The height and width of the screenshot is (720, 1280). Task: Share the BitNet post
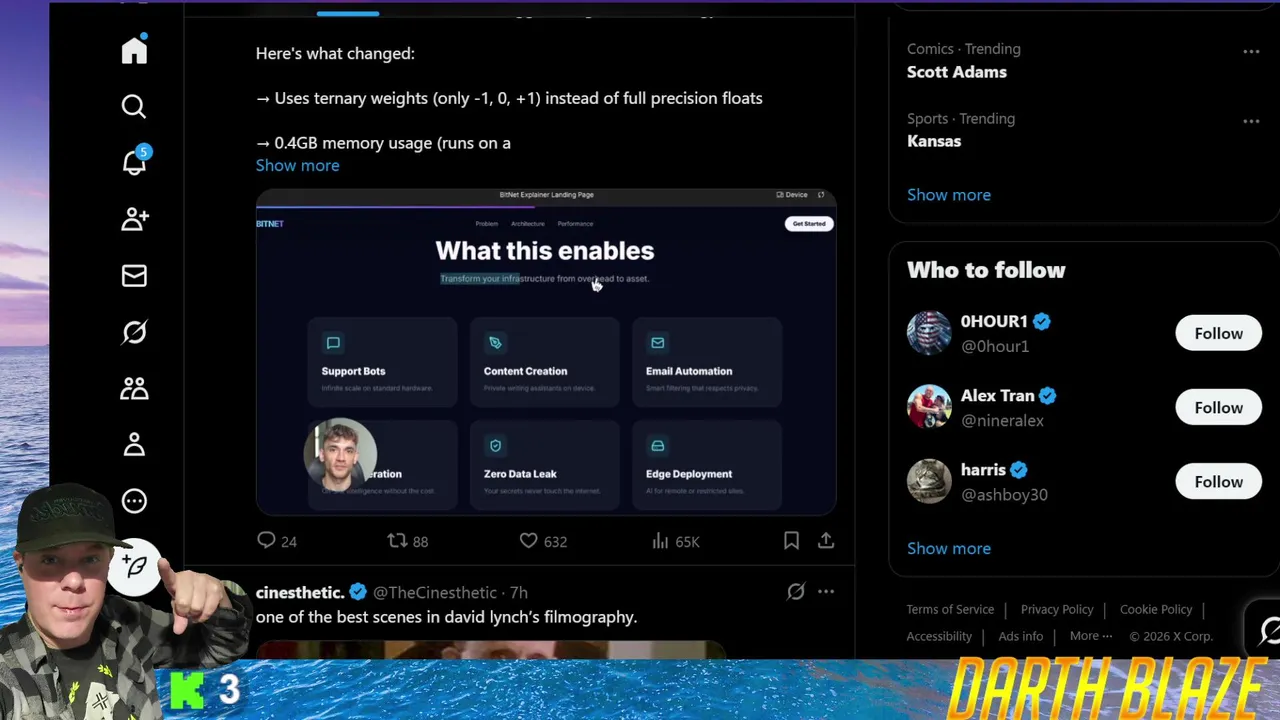pyautogui.click(x=826, y=541)
